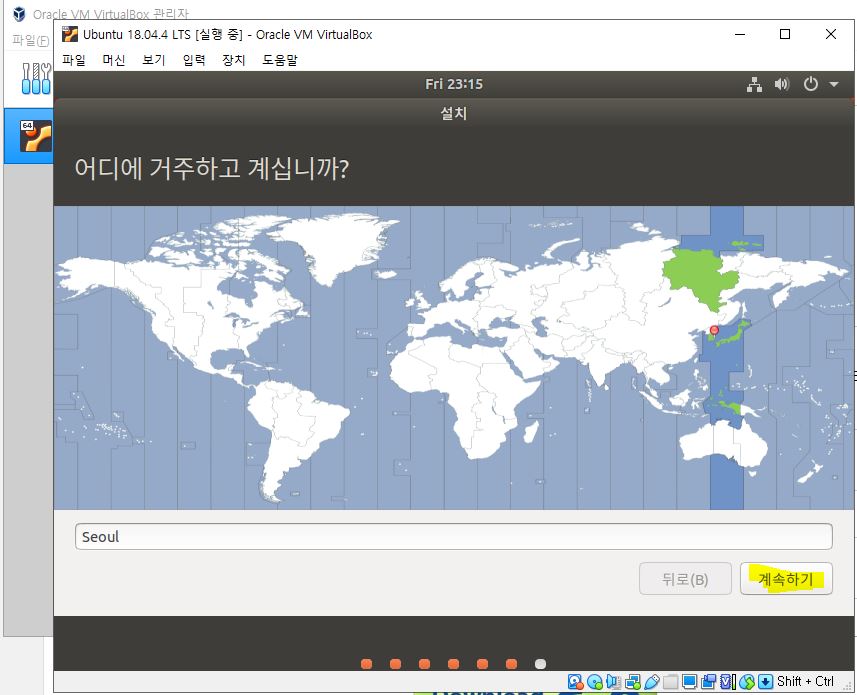857x695 pixels.
Task: Click the VirtualBox Manager tools icon
Action: click(36, 79)
